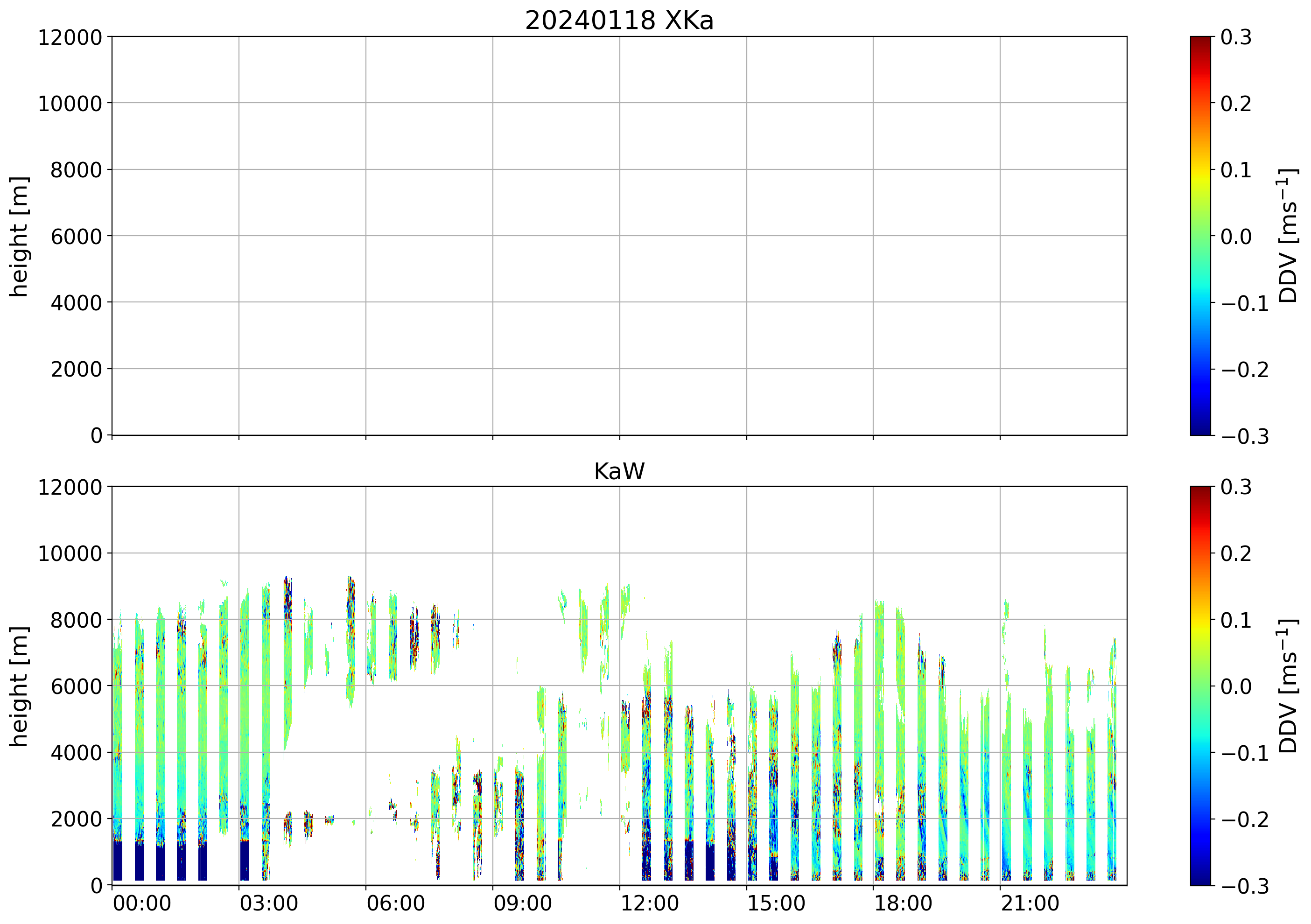This screenshot has height=924, width=1311.
Task: Click the bottom colorbar dark blue end
Action: tap(1200, 878)
